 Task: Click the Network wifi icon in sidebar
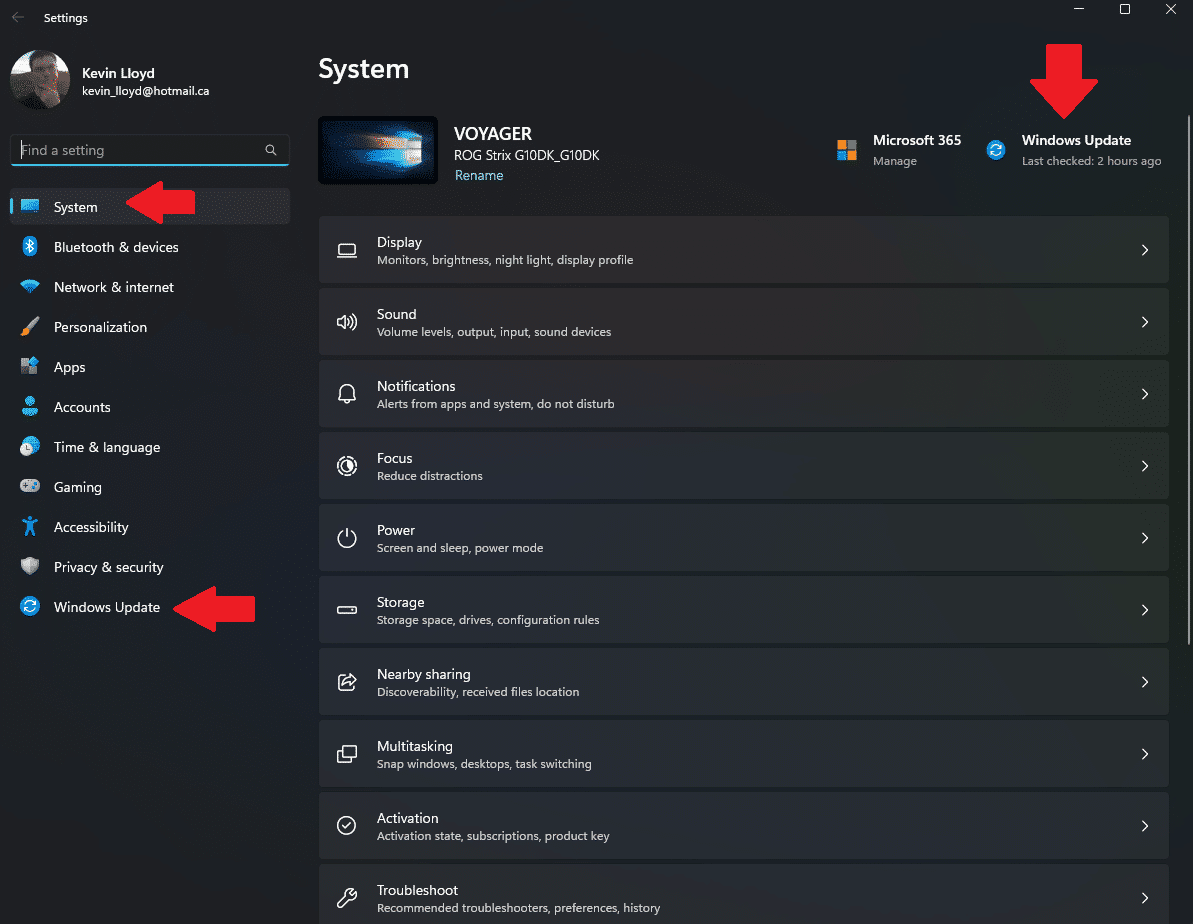tap(30, 287)
